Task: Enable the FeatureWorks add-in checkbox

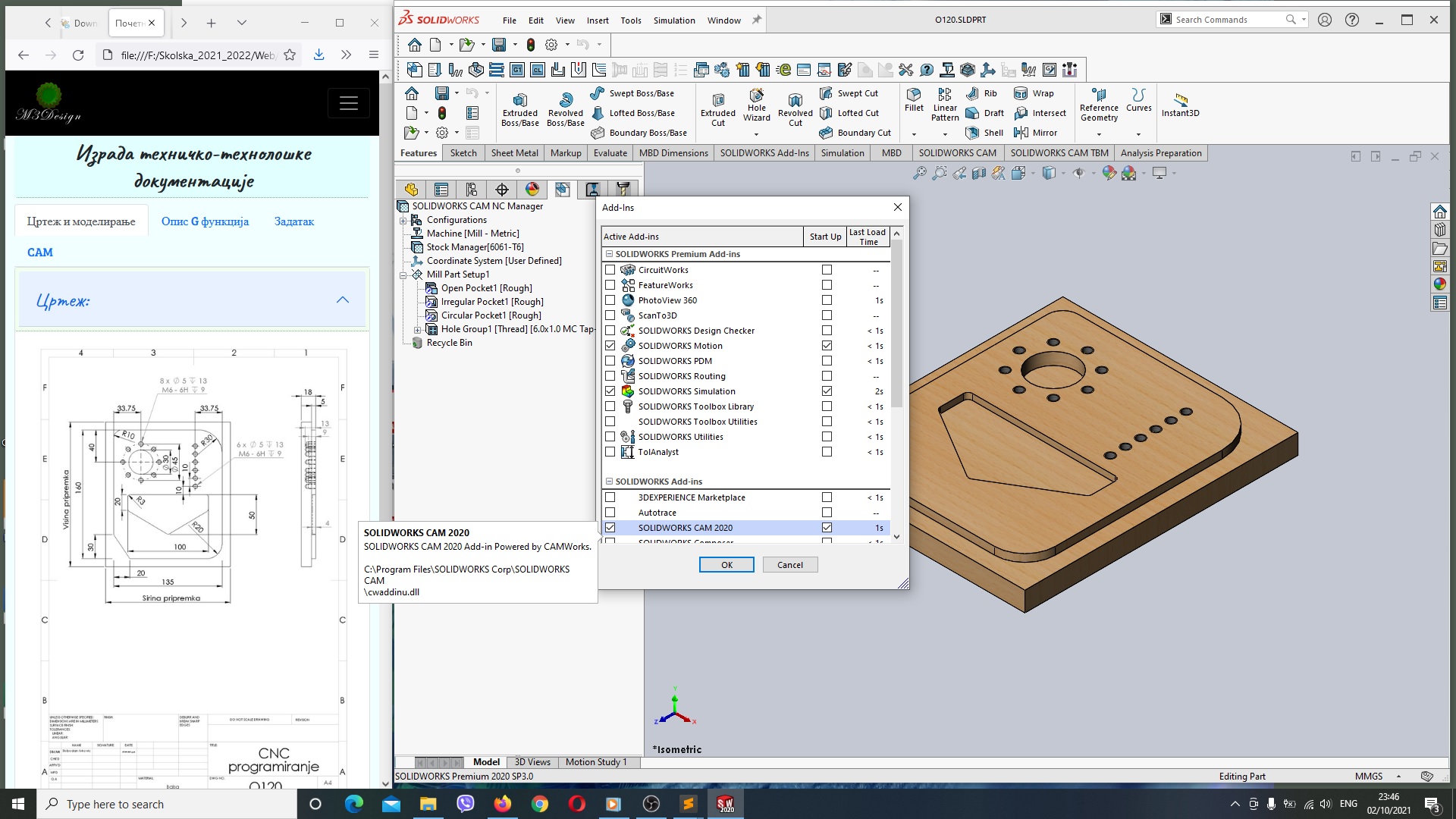Action: 610,285
